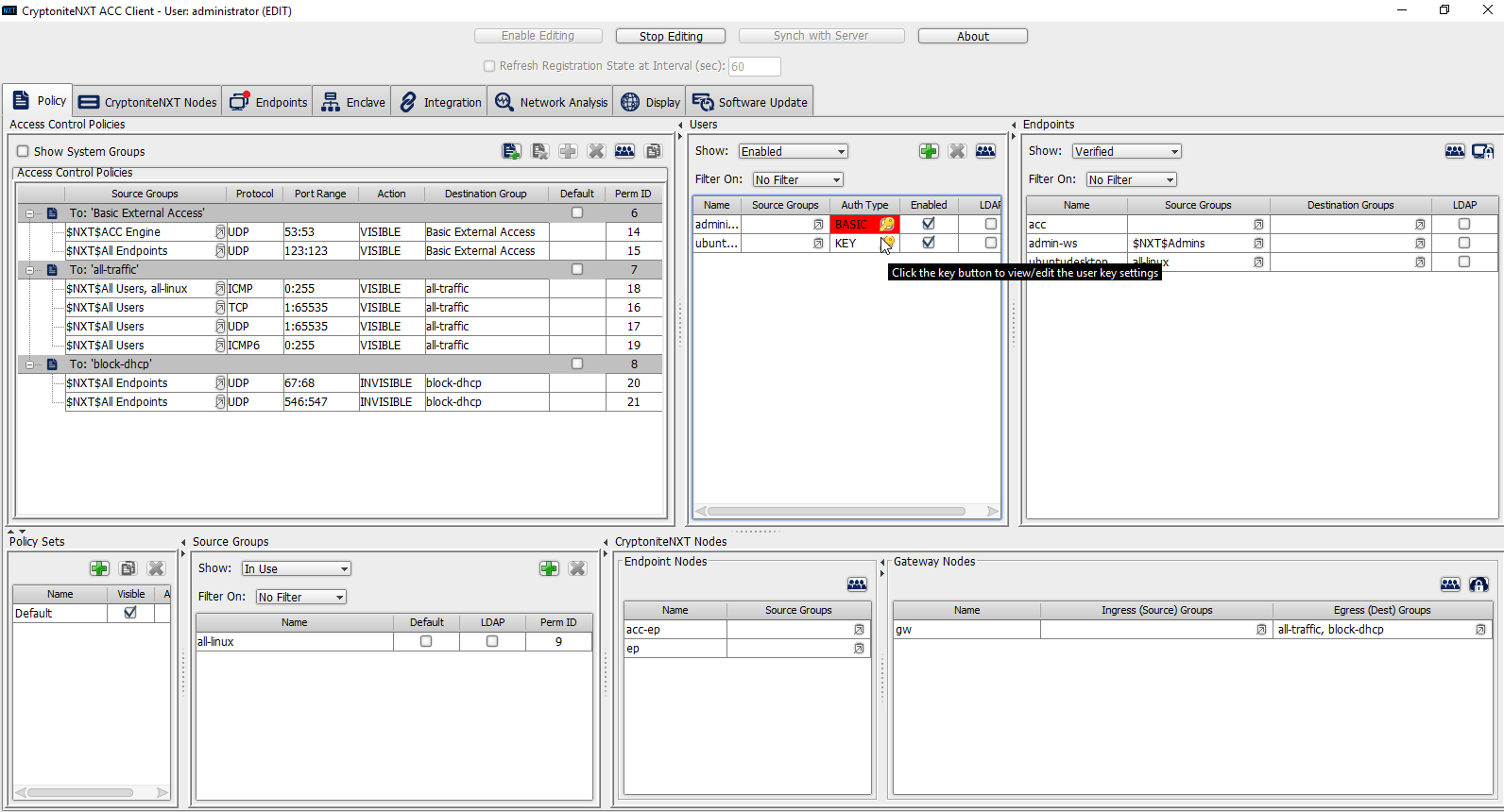Open Users Show dropdown set to Enabled

click(x=794, y=152)
